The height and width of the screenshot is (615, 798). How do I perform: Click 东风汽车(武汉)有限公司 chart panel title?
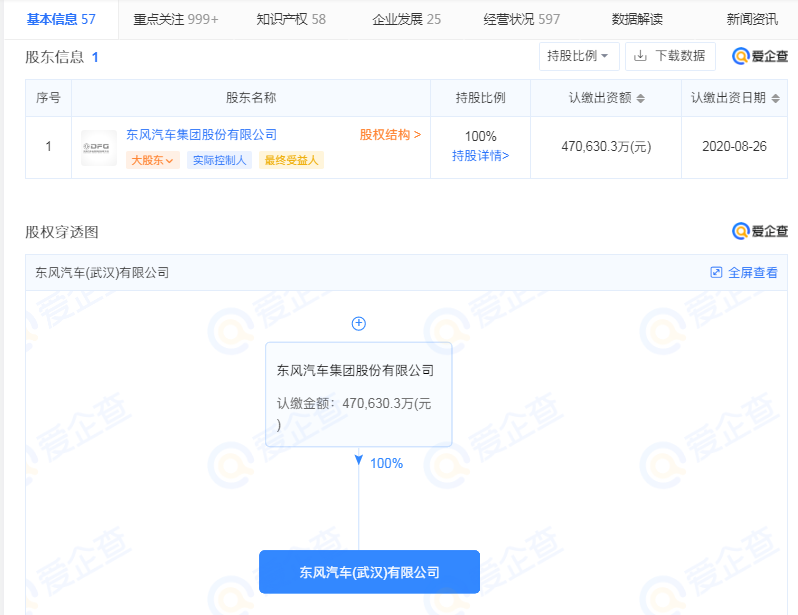point(102,273)
